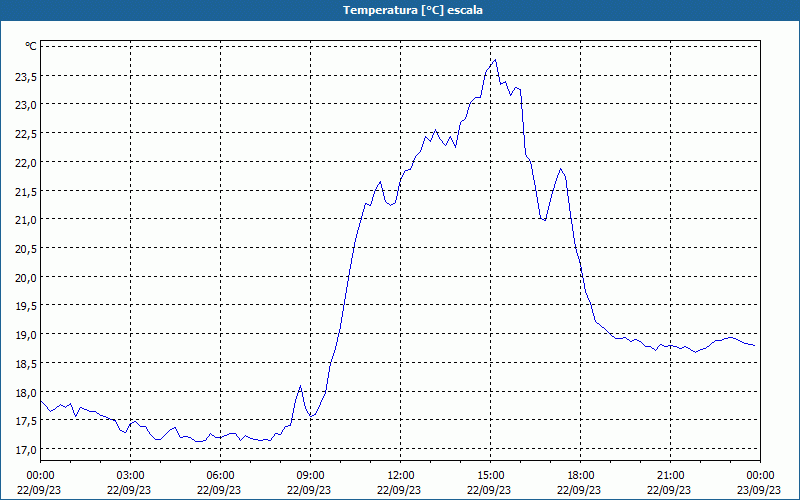Click the 18:00 22/09/23 axis label
This screenshot has height=500, width=800.
point(580,483)
